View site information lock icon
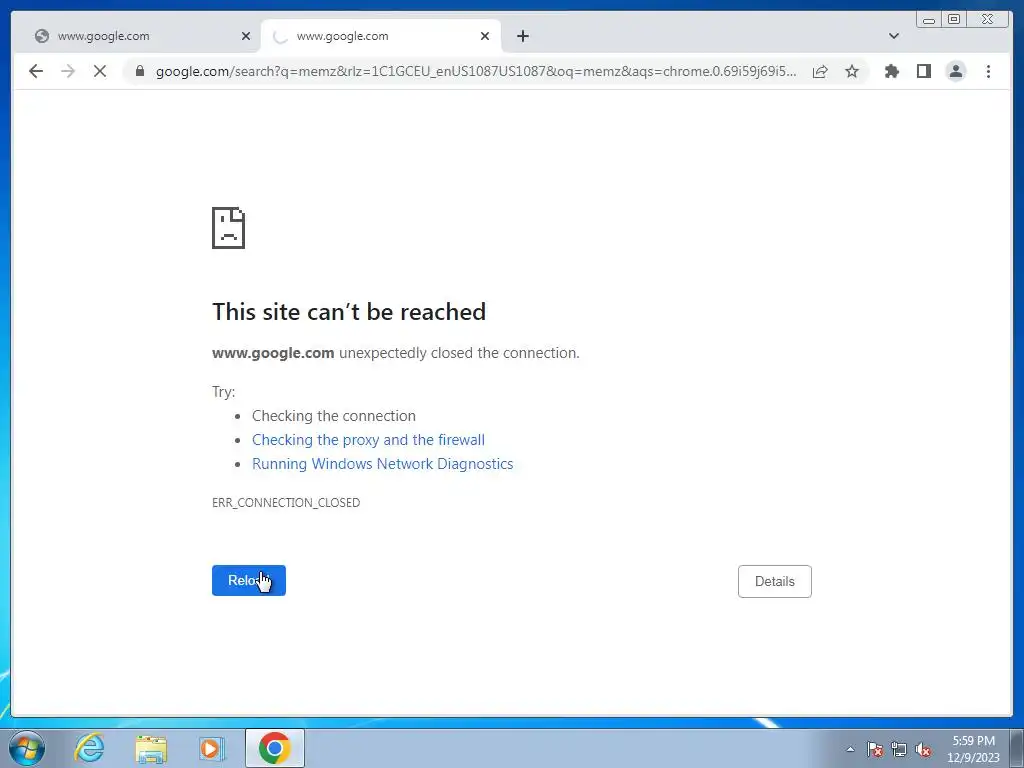This screenshot has height=768, width=1024. tap(139, 71)
